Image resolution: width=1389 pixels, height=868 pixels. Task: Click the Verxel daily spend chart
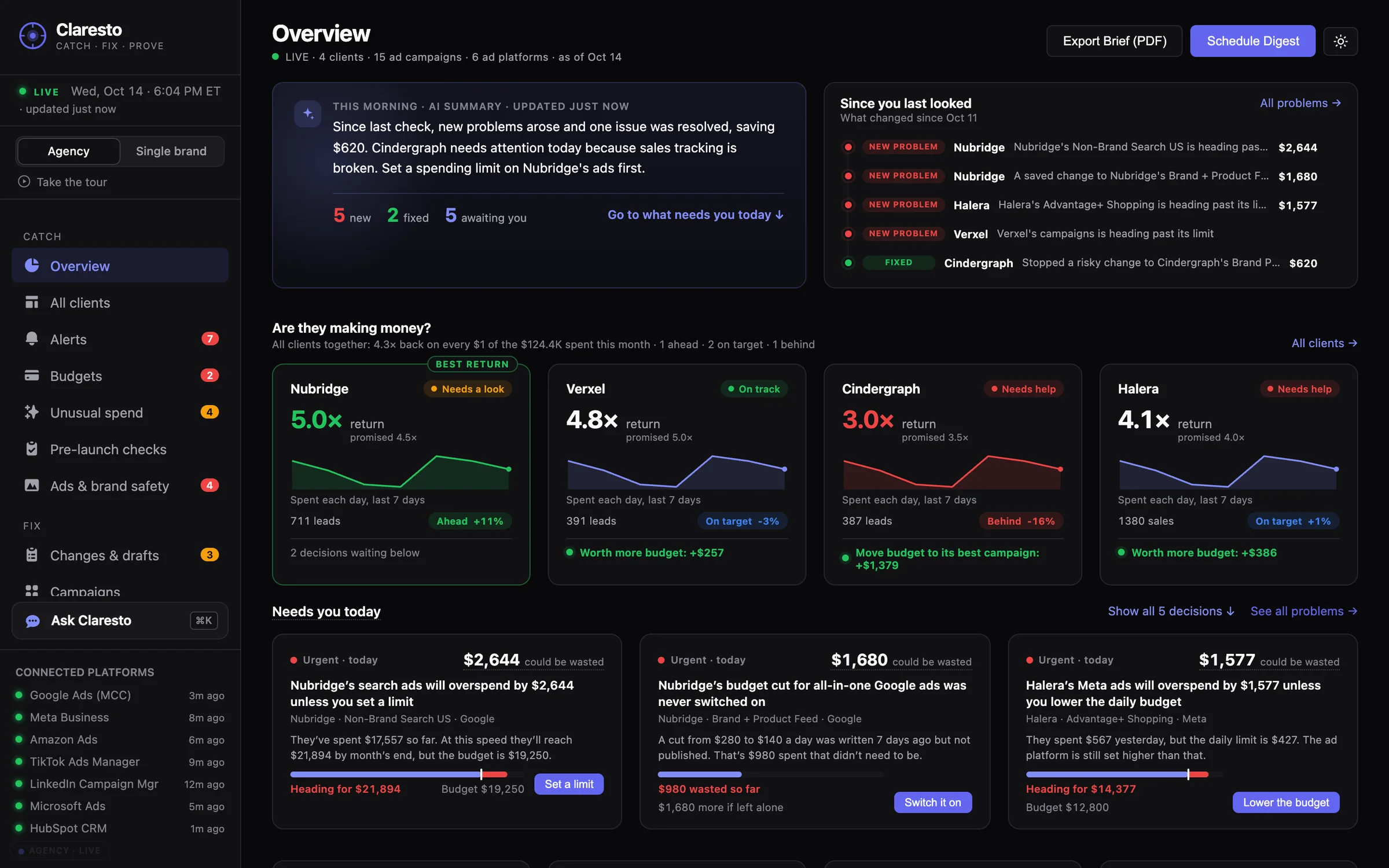[x=677, y=472]
